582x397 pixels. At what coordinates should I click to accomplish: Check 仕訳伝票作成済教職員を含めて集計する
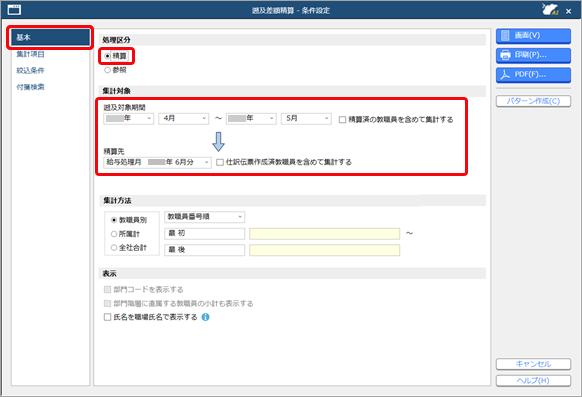point(220,163)
